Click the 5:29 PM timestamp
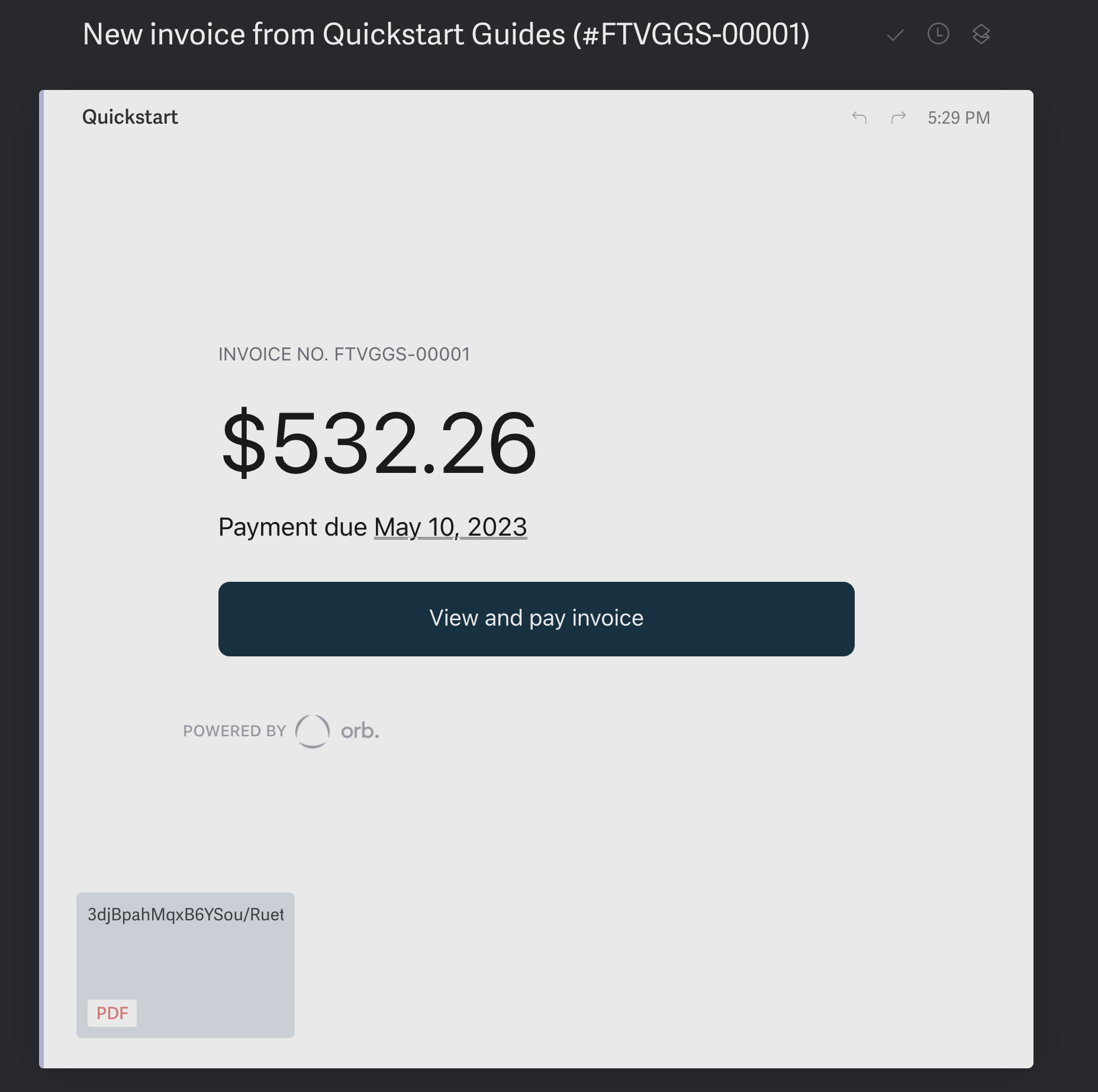This screenshot has height=1092, width=1098. pos(959,118)
